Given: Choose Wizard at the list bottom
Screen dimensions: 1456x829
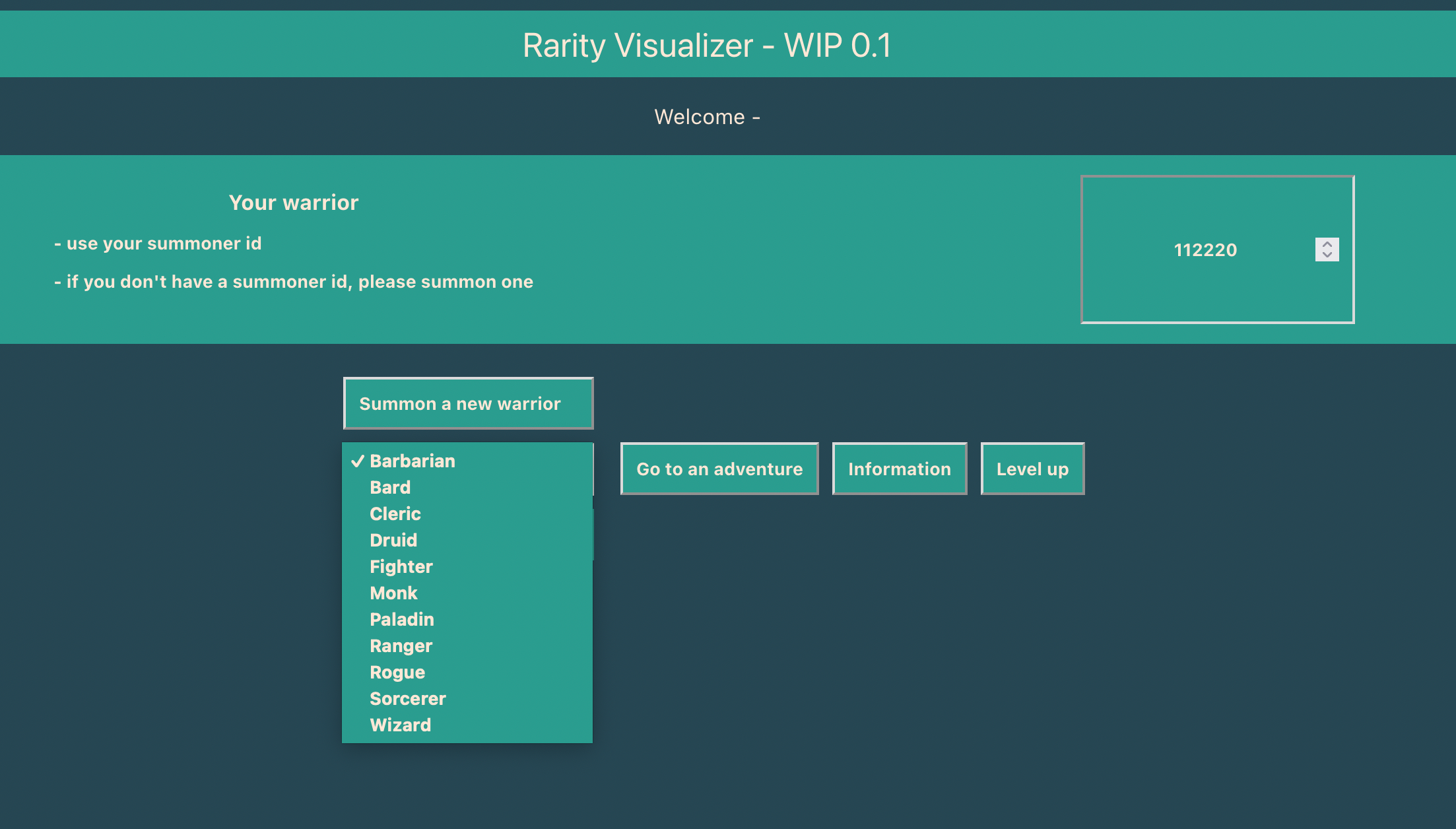Looking at the screenshot, I should (x=400, y=725).
